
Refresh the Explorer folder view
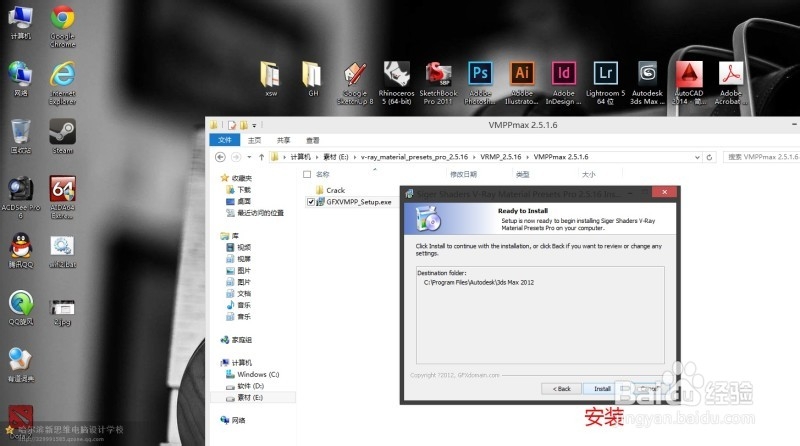pyautogui.click(x=709, y=157)
